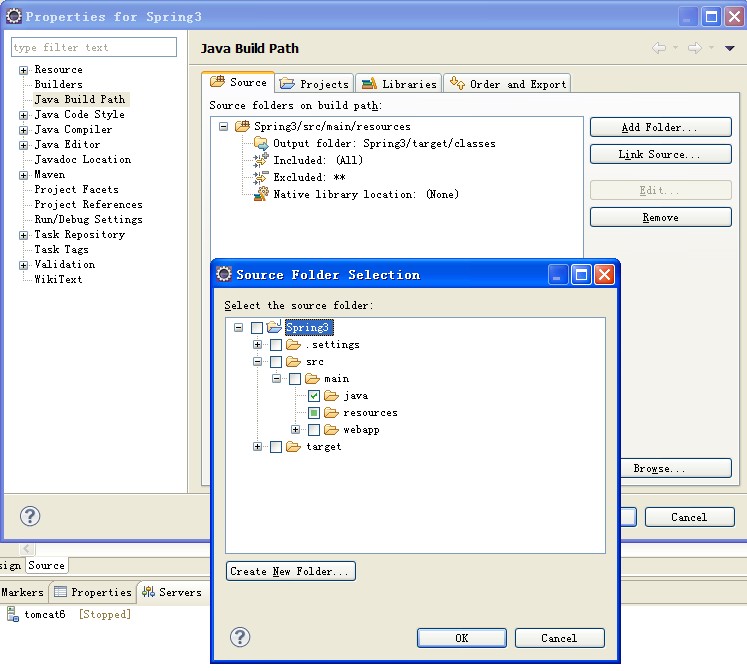747x671 pixels.
Task: Check the Spring3 project checkbox
Action: (x=257, y=327)
